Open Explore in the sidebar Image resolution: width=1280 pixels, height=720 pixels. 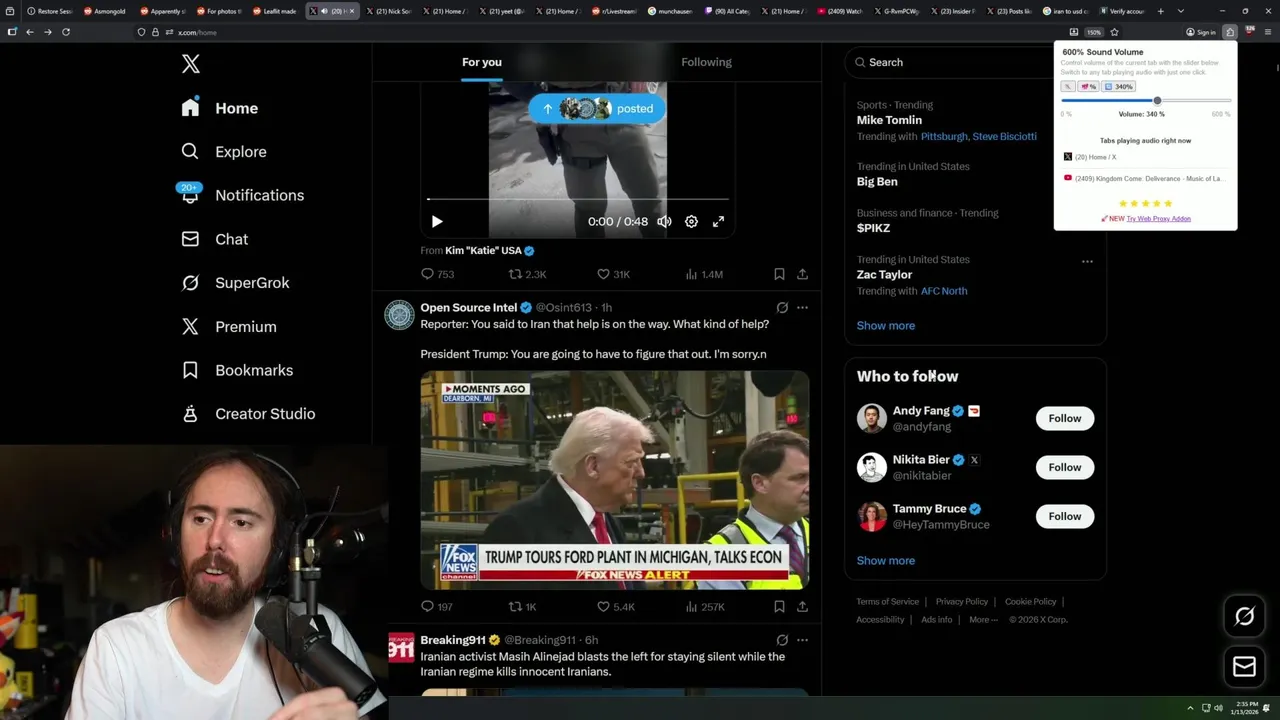pyautogui.click(x=224, y=152)
